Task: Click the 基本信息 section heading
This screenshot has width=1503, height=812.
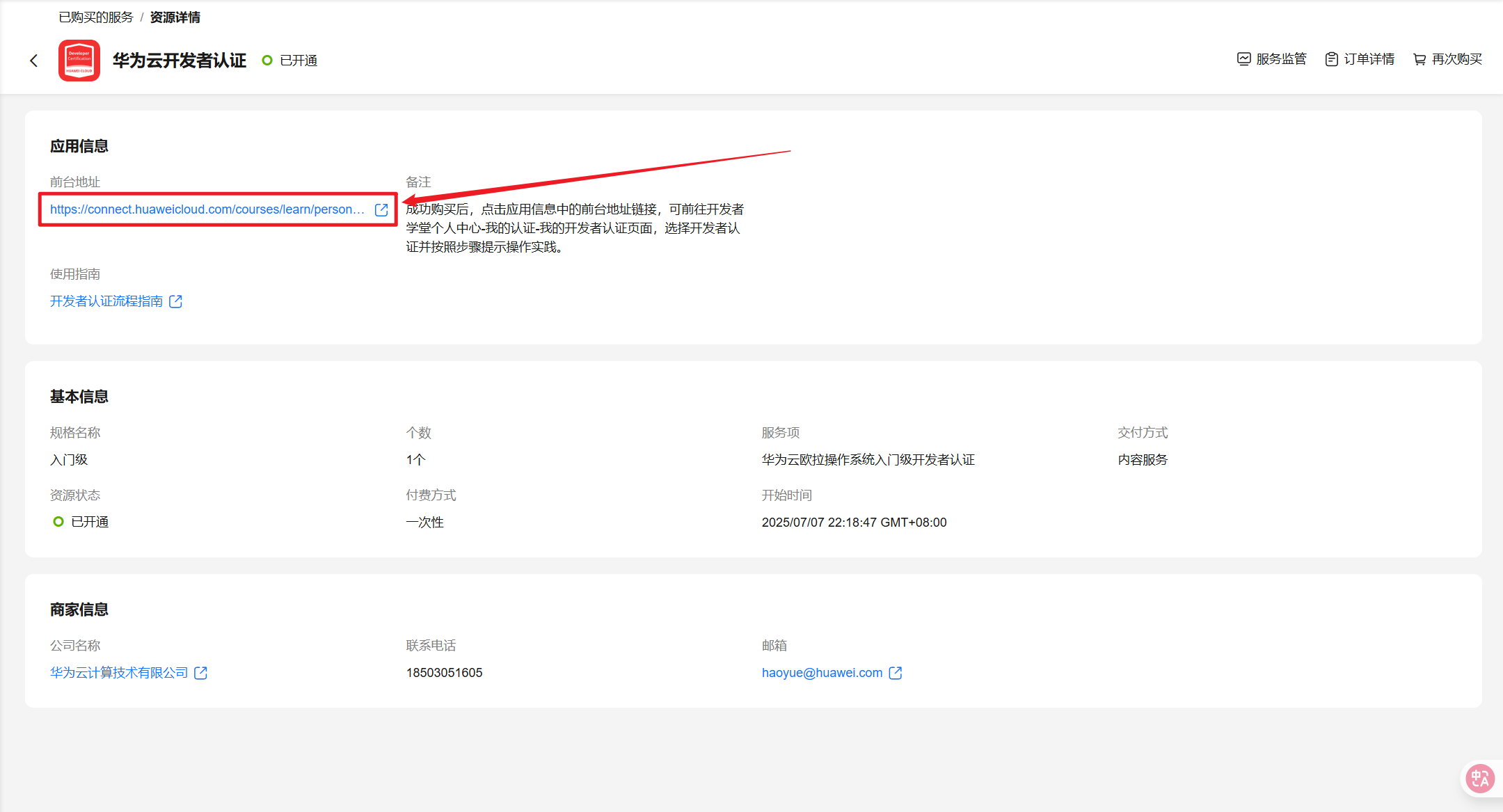Action: pos(79,397)
